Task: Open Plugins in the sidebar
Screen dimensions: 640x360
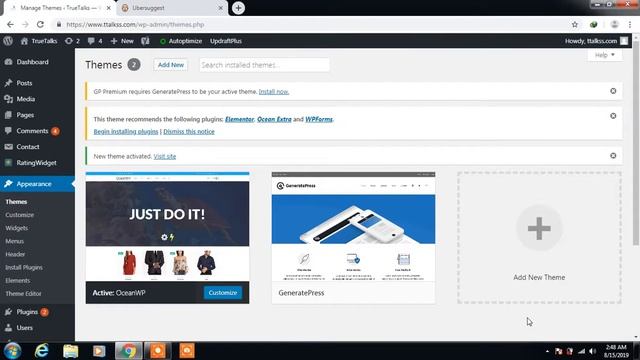Action: click(27, 312)
